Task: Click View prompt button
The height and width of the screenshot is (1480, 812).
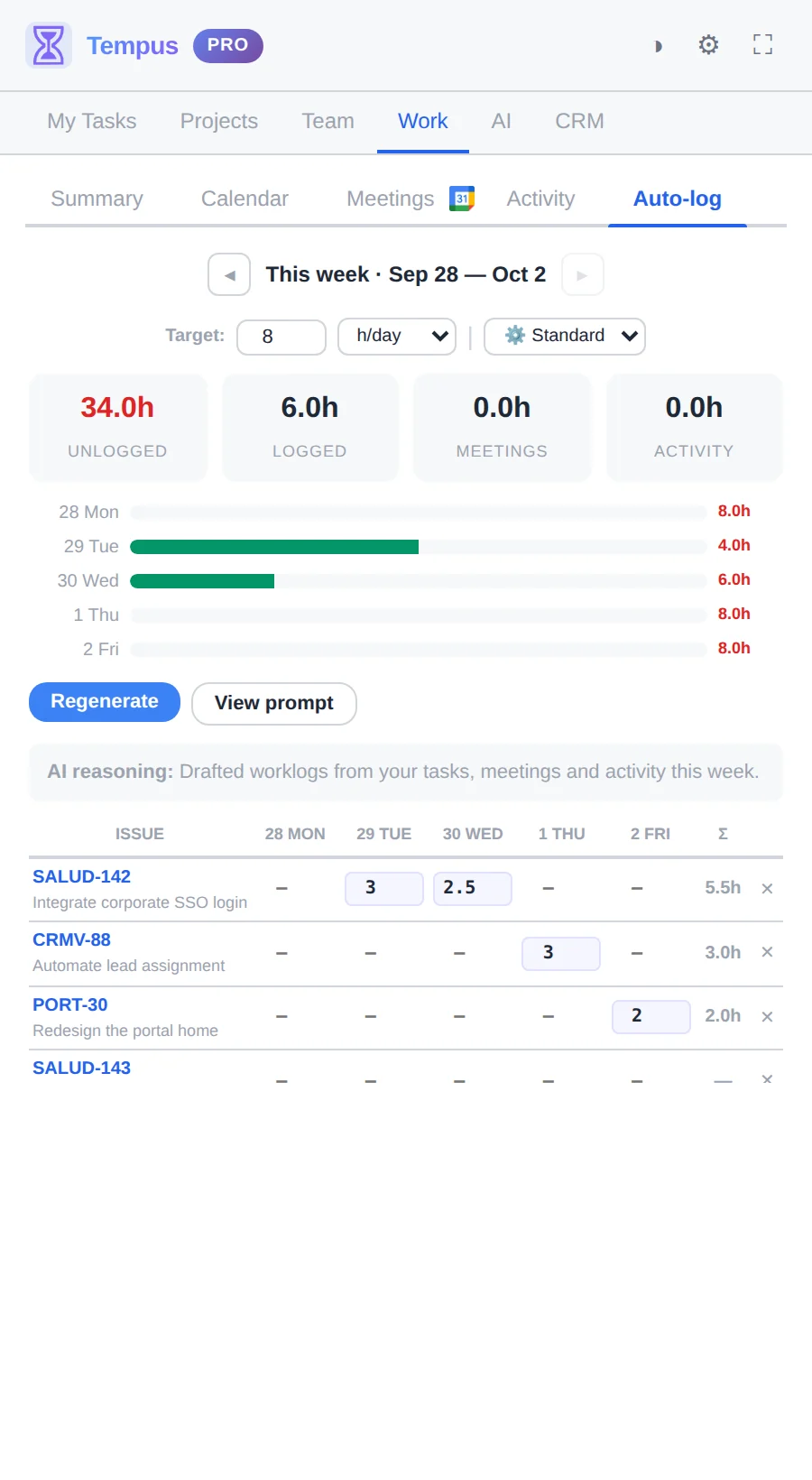Action: (274, 703)
